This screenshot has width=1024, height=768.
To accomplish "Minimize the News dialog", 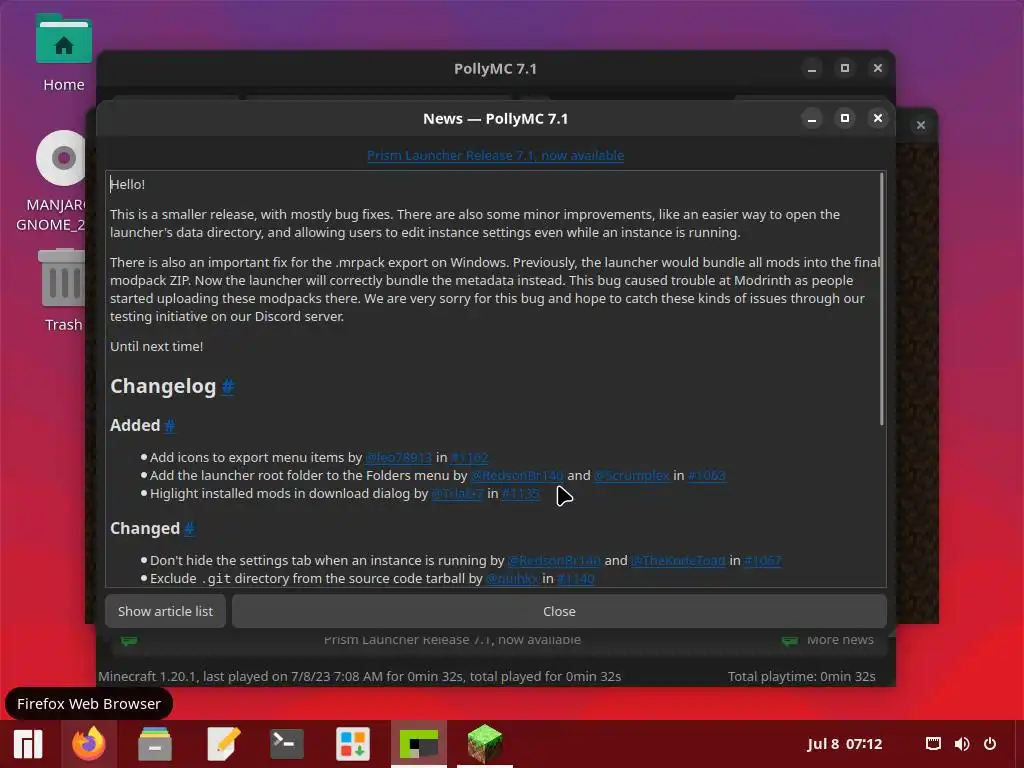I will pyautogui.click(x=812, y=119).
